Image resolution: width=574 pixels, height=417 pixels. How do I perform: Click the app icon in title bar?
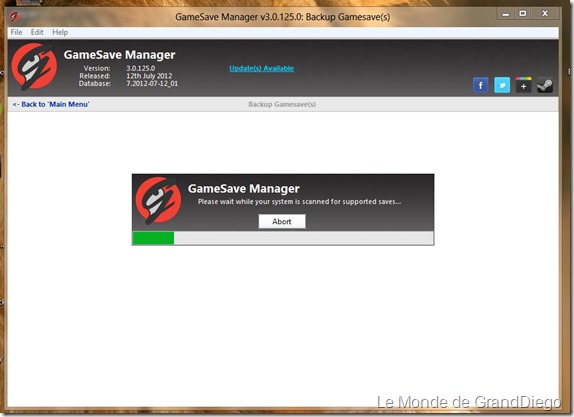pos(14,16)
